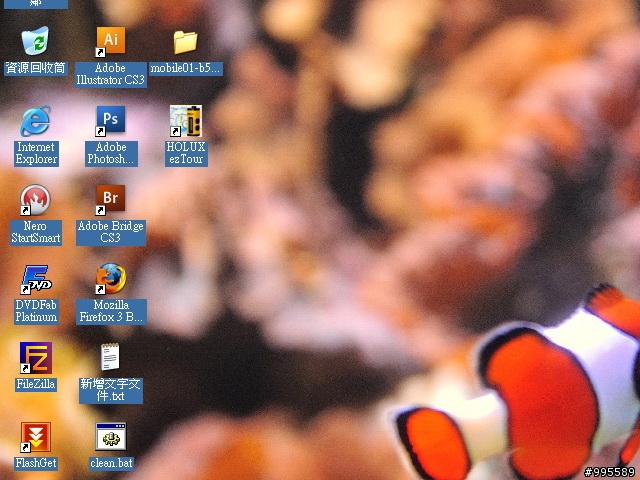Click the "Adobe Bridge CS3" label
640x480 pixels.
(x=111, y=233)
